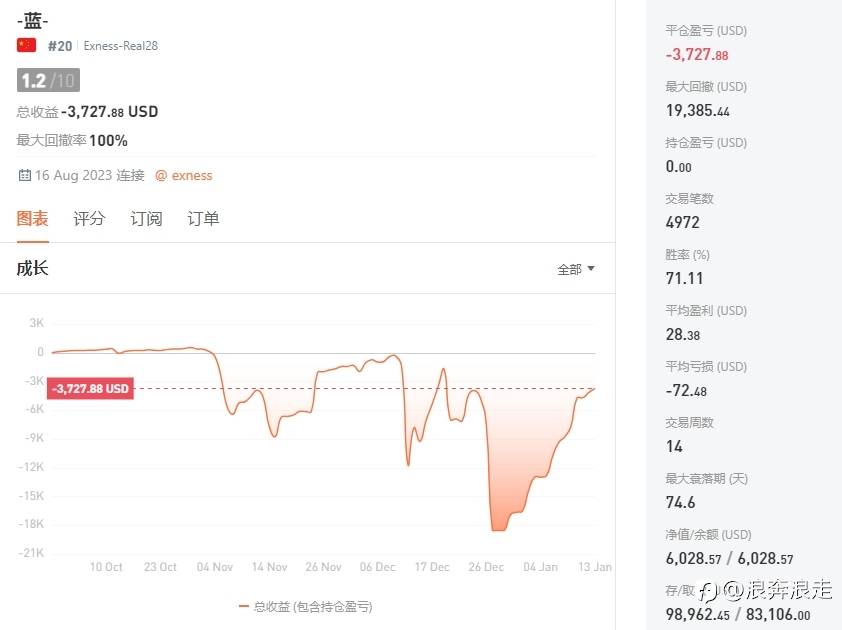
Task: Open the 全部 time range dropdown
Action: pyautogui.click(x=576, y=269)
